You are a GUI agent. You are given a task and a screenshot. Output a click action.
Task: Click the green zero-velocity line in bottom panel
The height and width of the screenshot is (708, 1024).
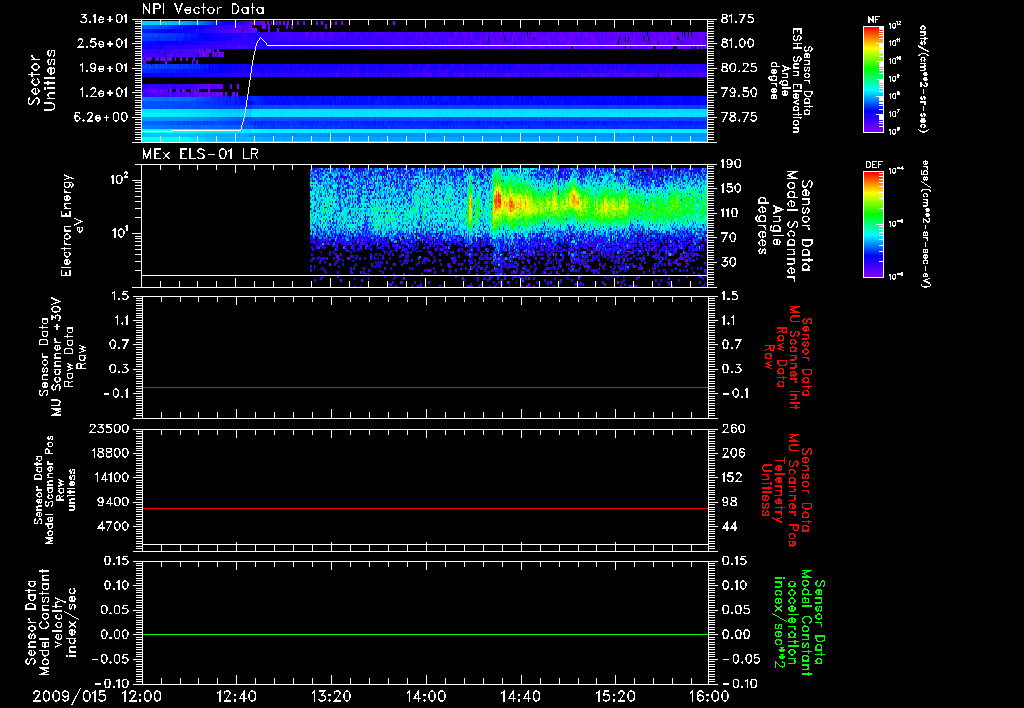pos(425,634)
